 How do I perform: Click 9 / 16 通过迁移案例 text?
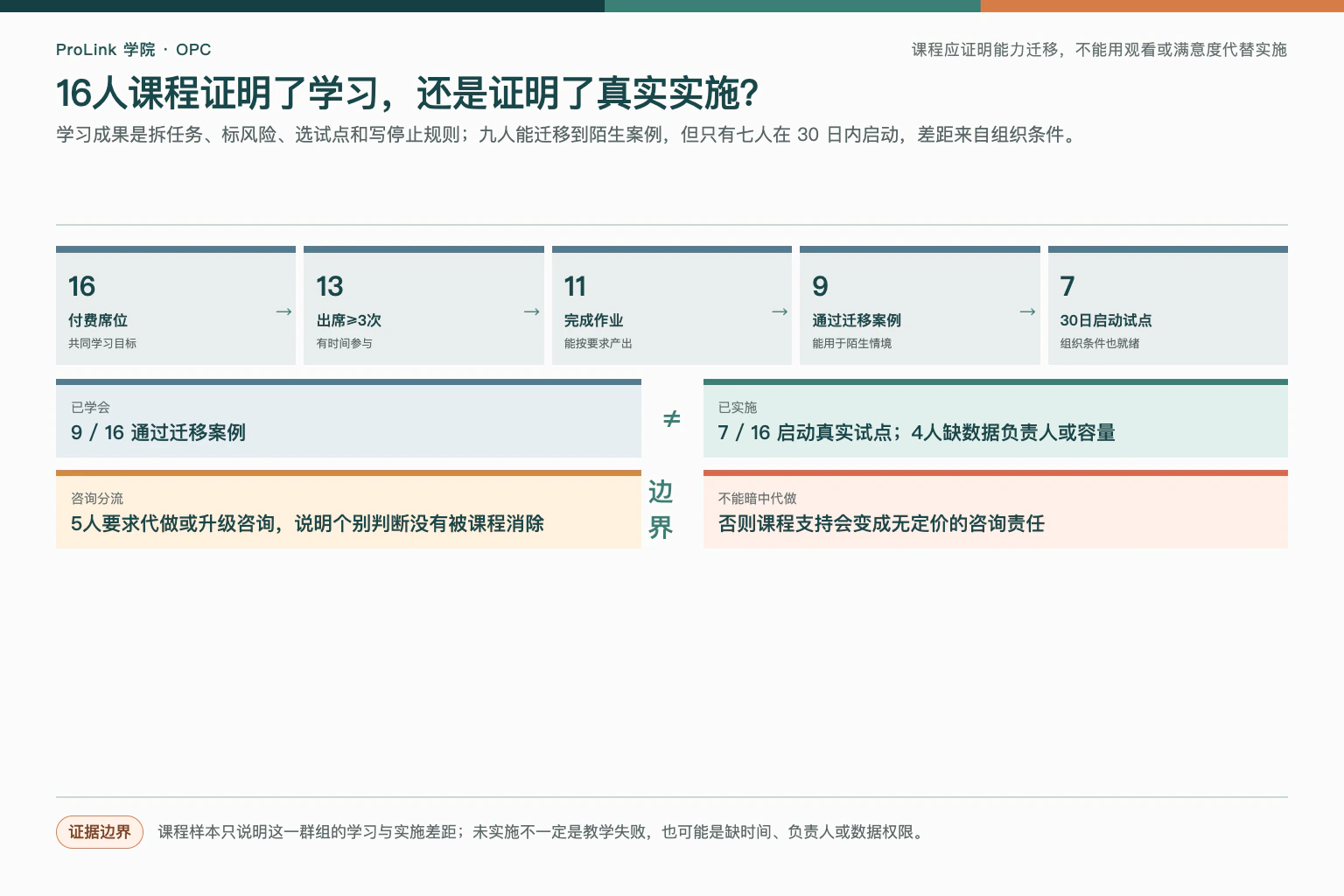pos(158,432)
